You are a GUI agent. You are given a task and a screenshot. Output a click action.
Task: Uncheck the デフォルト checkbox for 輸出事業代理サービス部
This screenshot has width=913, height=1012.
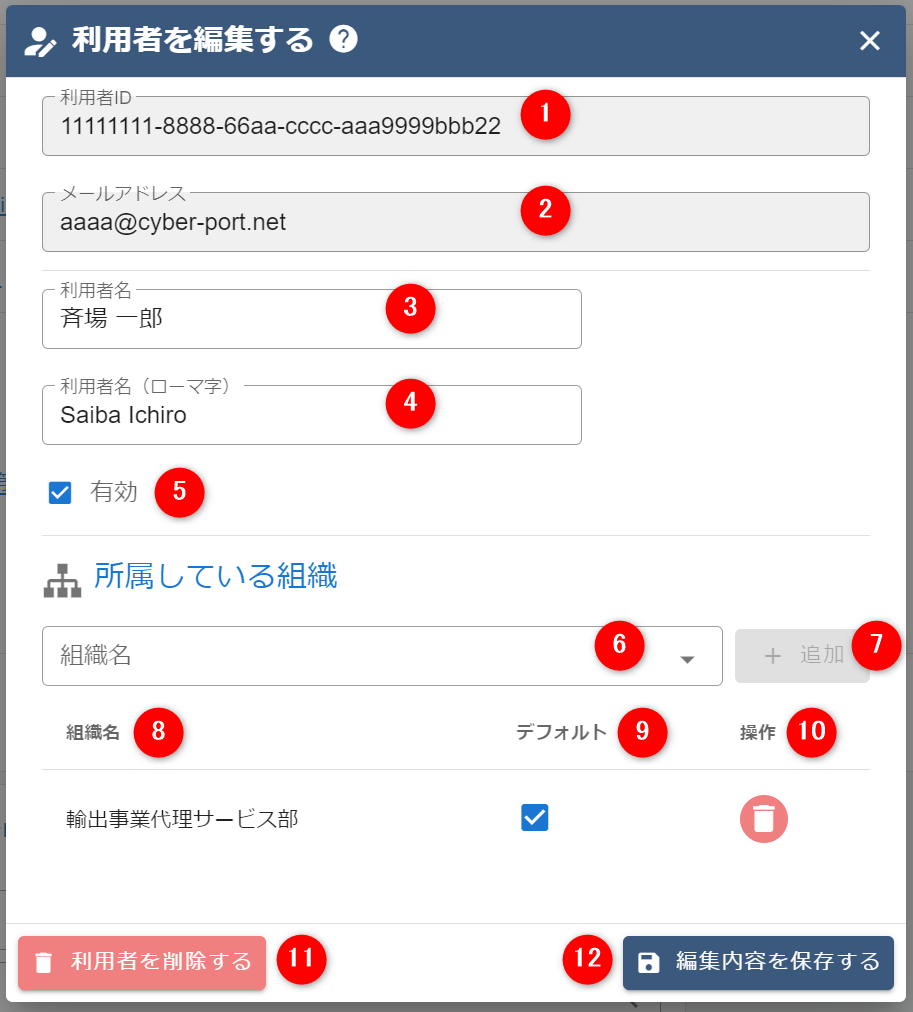535,818
